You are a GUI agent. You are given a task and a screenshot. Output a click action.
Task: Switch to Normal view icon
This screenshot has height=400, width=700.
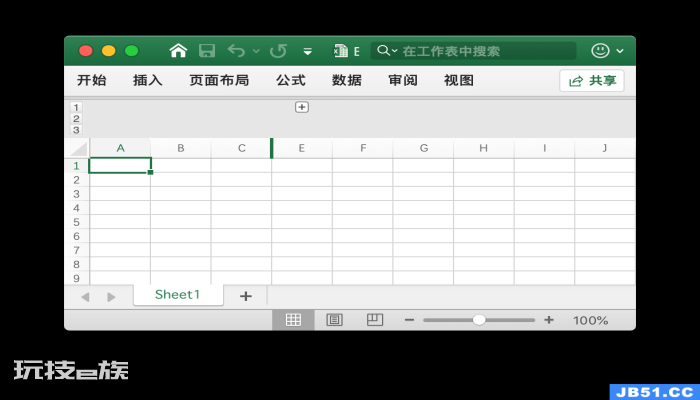pos(293,320)
